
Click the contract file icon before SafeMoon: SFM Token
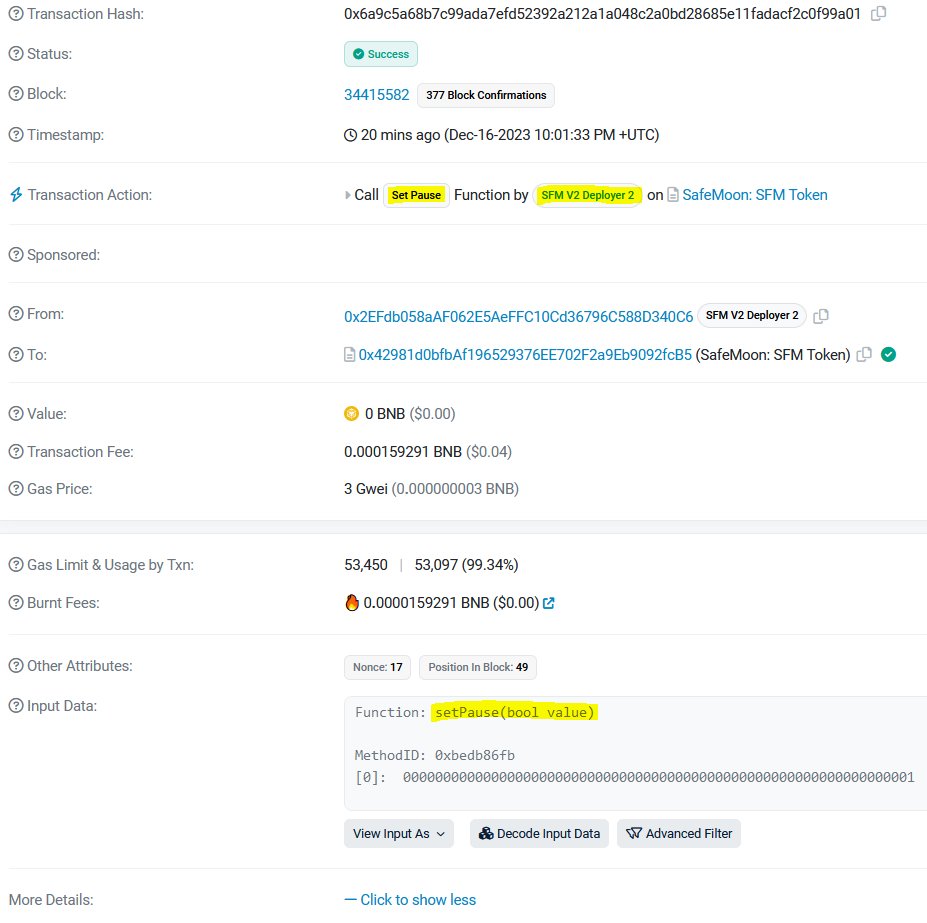click(x=673, y=195)
